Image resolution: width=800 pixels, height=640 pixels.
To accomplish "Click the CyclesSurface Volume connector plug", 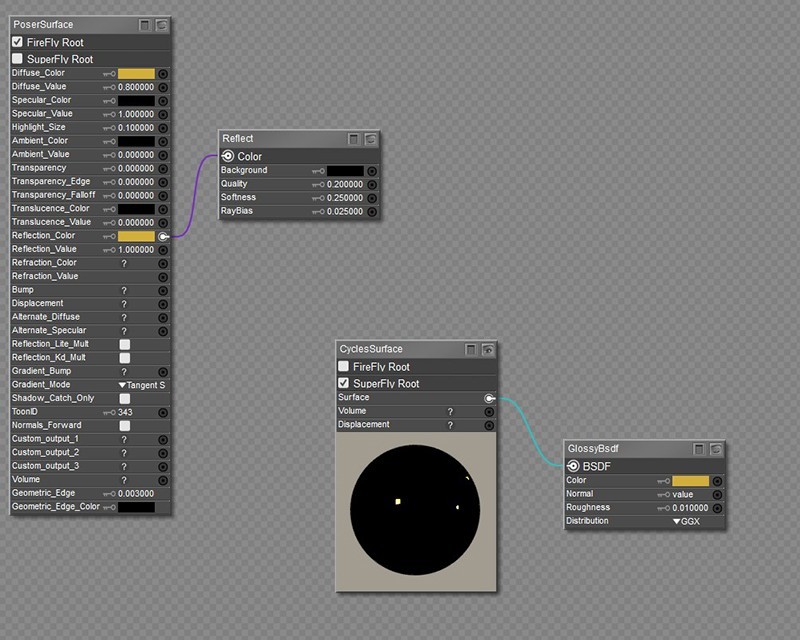I will click(489, 411).
